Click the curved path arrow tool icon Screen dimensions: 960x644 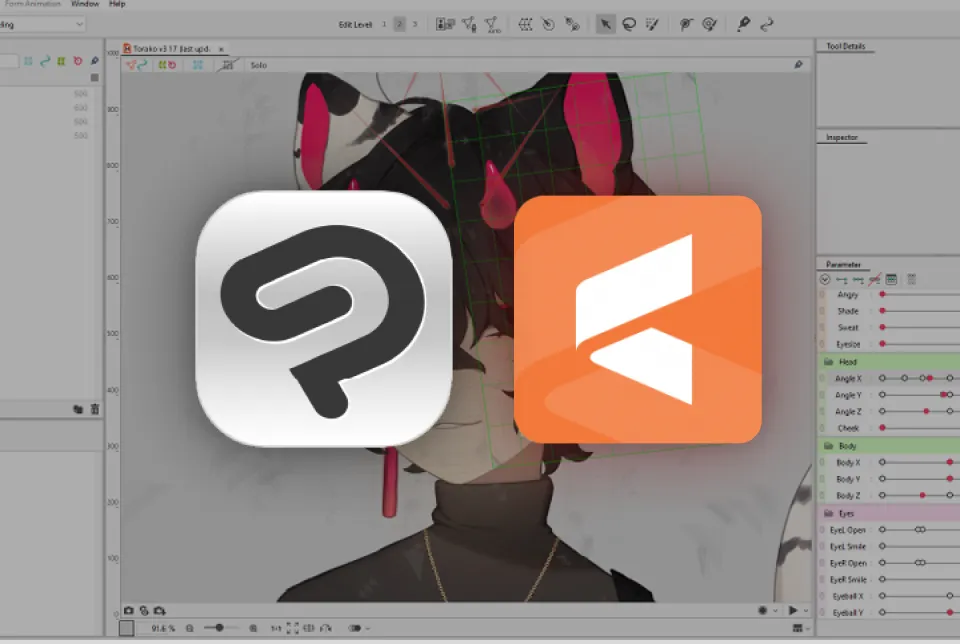point(766,24)
